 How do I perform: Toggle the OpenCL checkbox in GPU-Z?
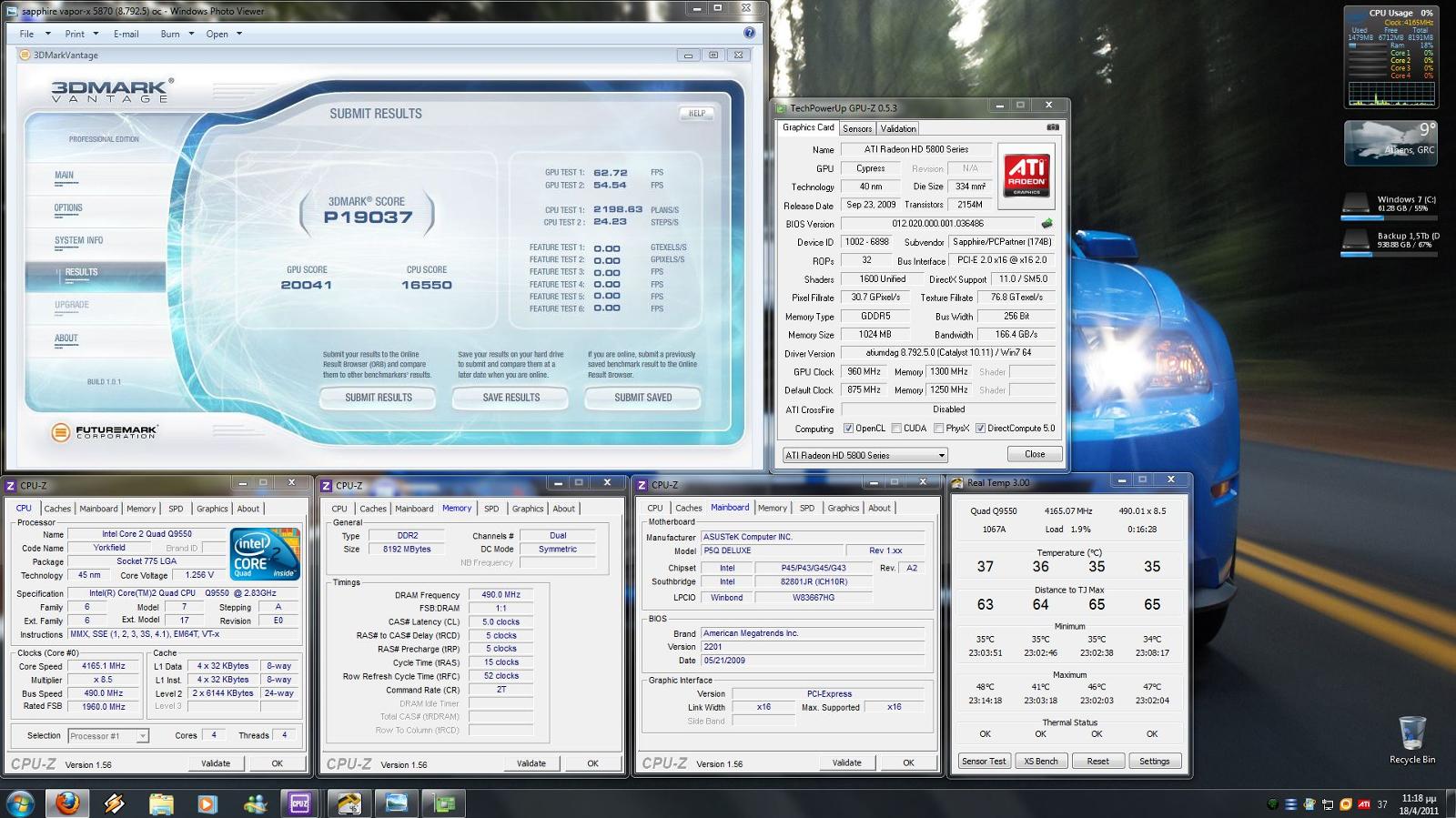click(848, 429)
